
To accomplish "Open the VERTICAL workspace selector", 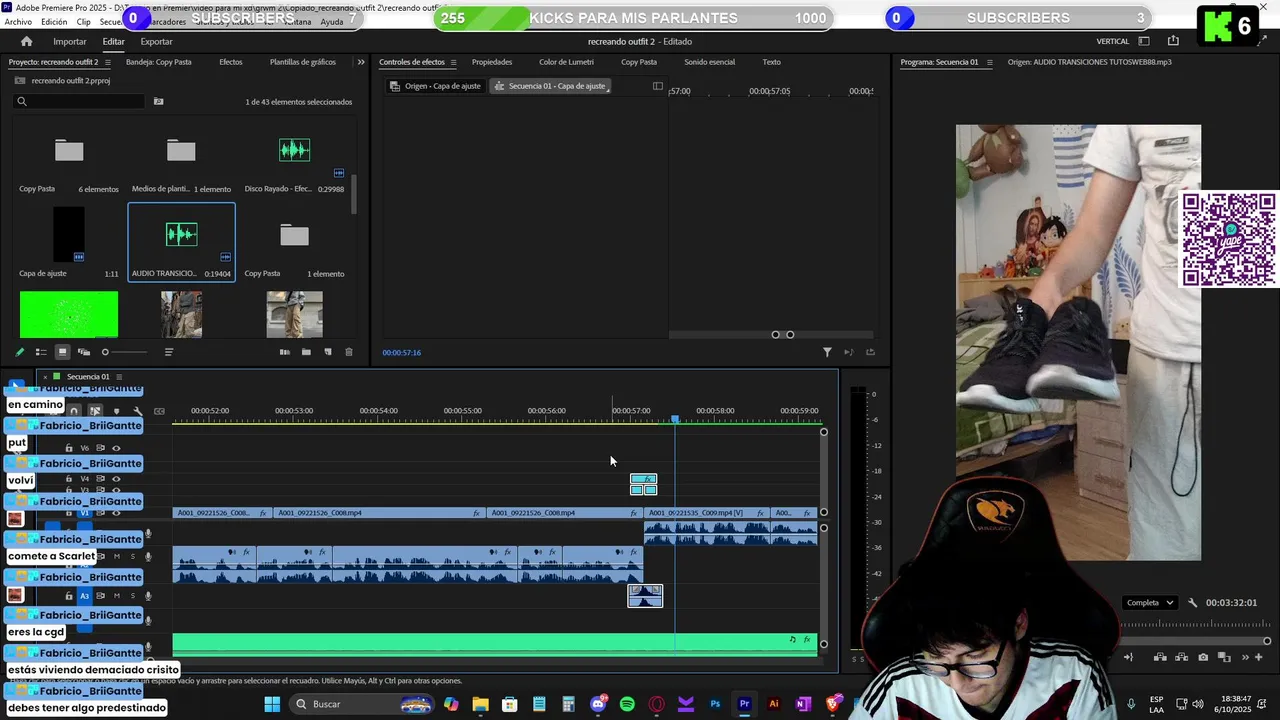I will [1113, 41].
